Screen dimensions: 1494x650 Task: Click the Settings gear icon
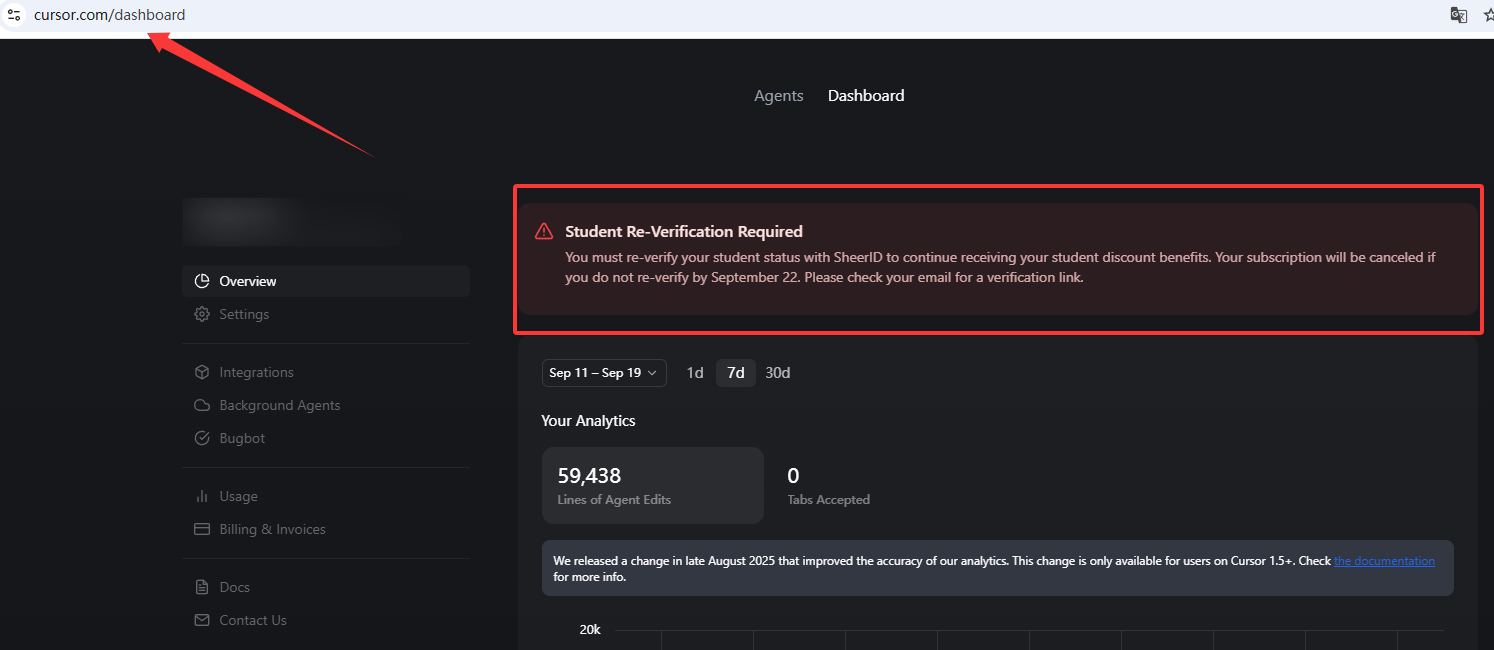201,314
